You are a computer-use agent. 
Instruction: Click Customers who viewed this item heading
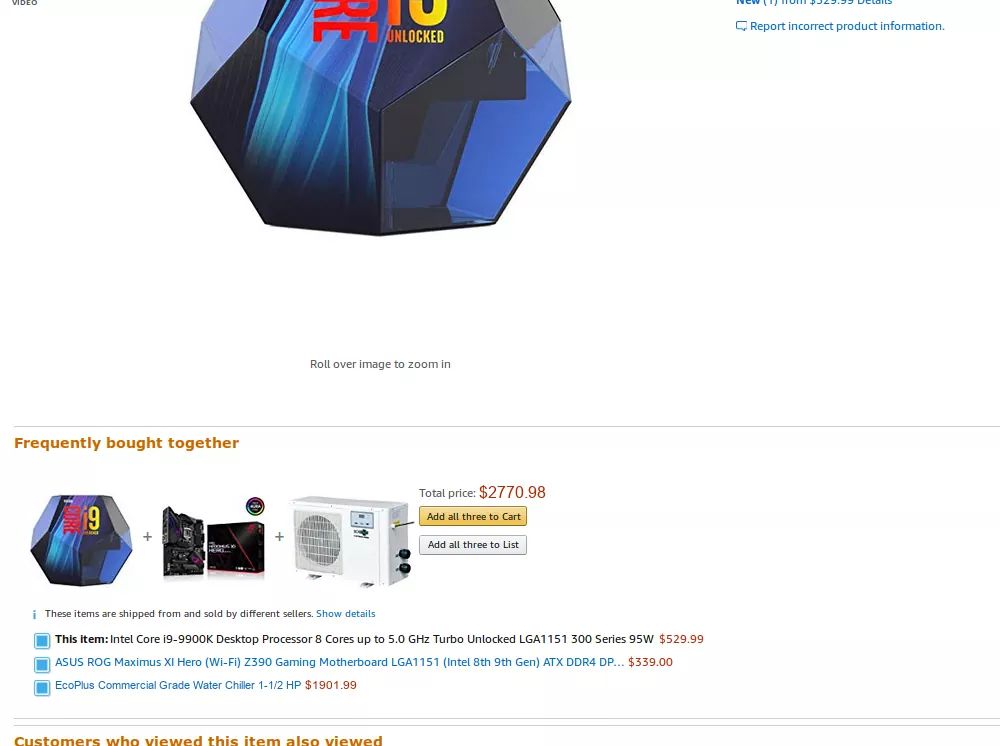[198, 740]
